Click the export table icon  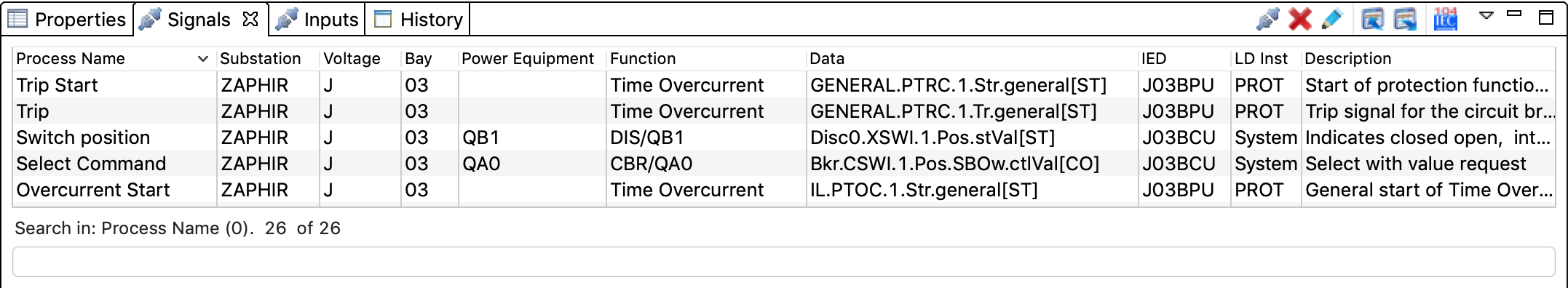(1405, 19)
